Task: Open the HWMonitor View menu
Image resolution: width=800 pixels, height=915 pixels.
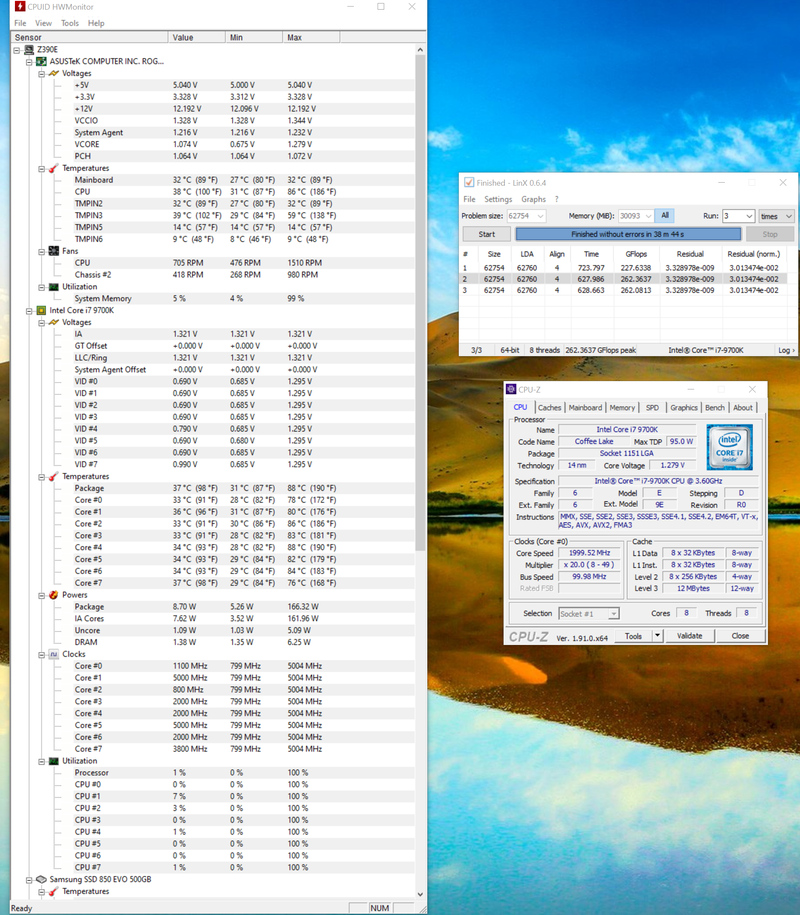Action: pyautogui.click(x=44, y=23)
